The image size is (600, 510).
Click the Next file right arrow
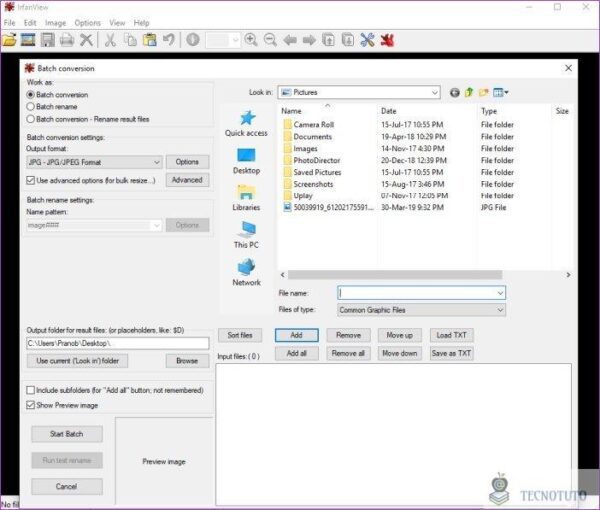pyautogui.click(x=309, y=40)
